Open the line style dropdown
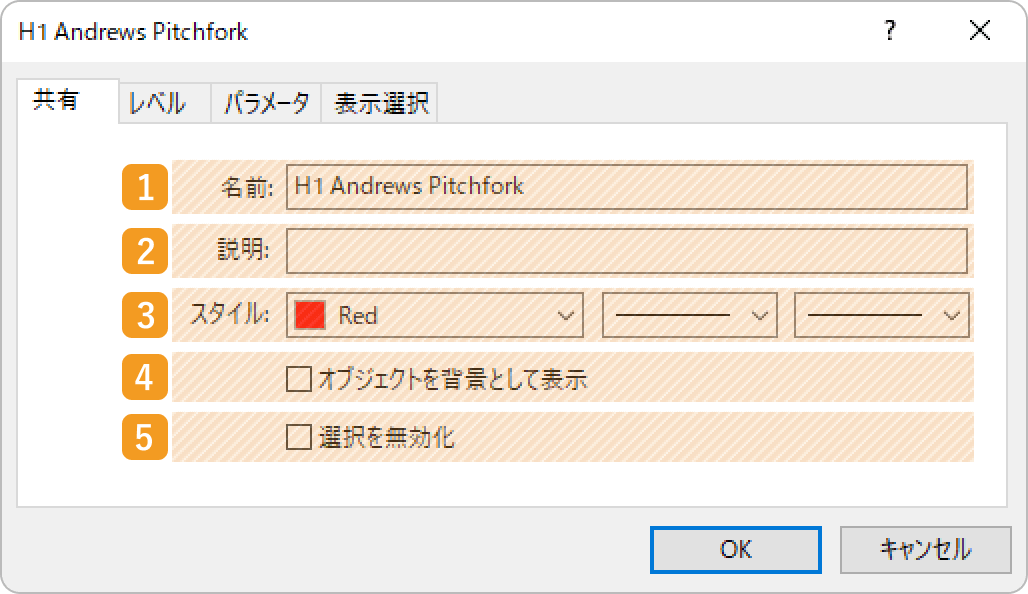Viewport: 1028px width, 594px height. (x=690, y=315)
